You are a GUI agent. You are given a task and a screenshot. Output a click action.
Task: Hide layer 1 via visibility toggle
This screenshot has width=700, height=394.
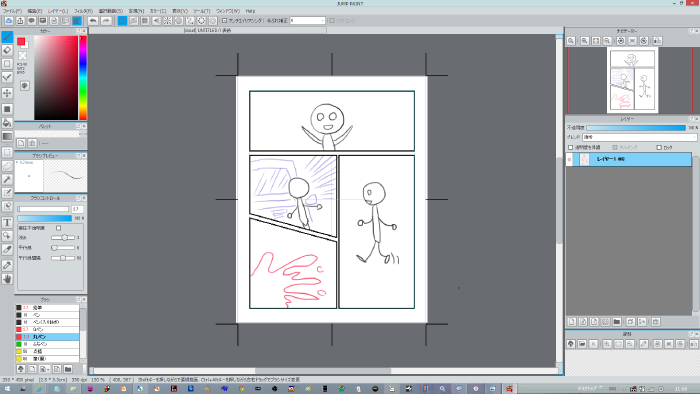pyautogui.click(x=569, y=159)
